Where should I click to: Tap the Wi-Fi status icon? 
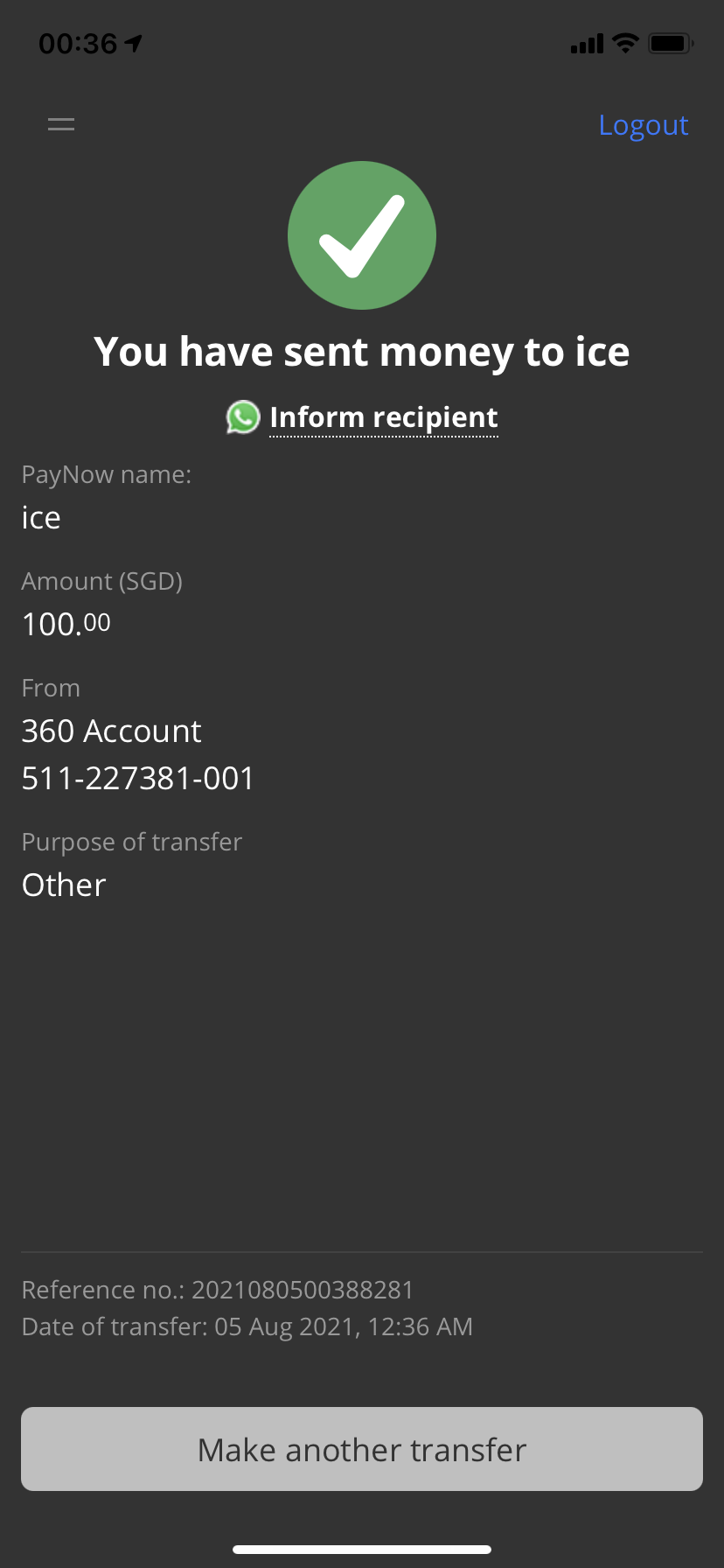pos(625,43)
